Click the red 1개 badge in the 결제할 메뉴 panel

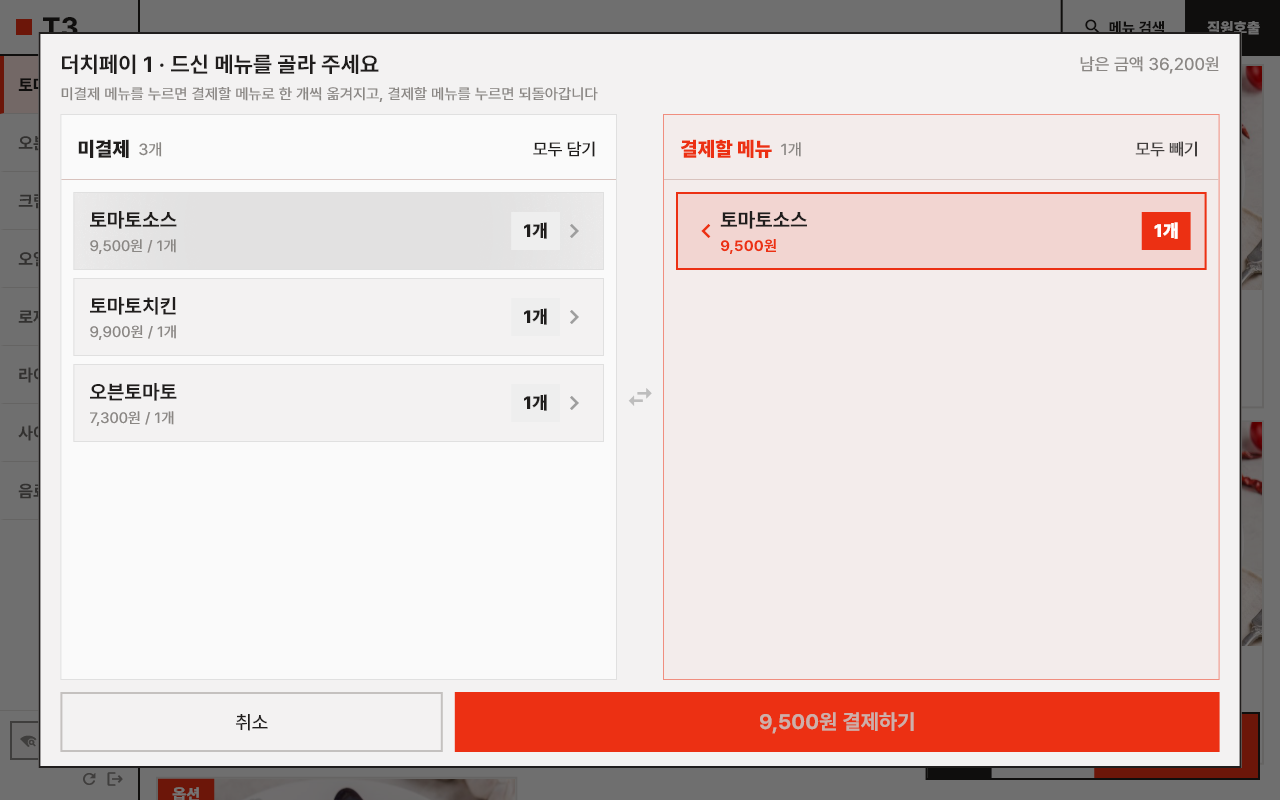click(1166, 231)
